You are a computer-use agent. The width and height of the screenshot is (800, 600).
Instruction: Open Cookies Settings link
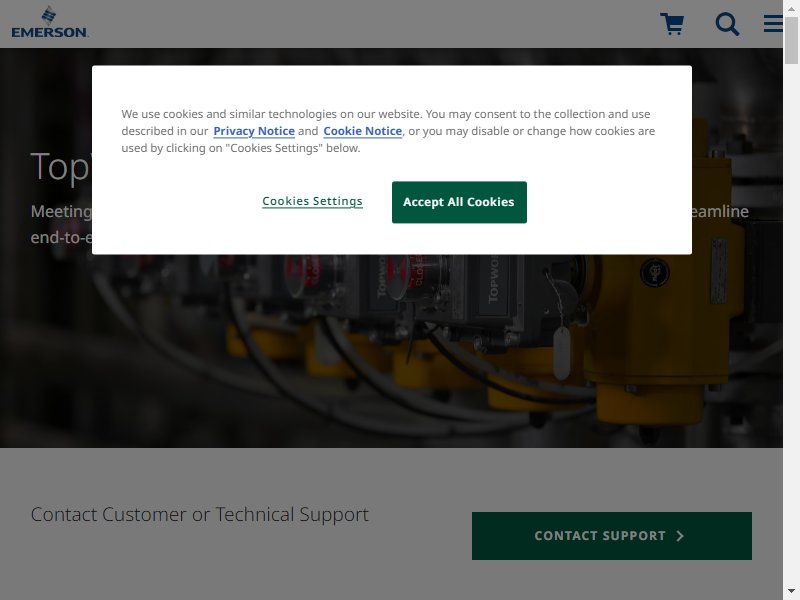pyautogui.click(x=312, y=201)
